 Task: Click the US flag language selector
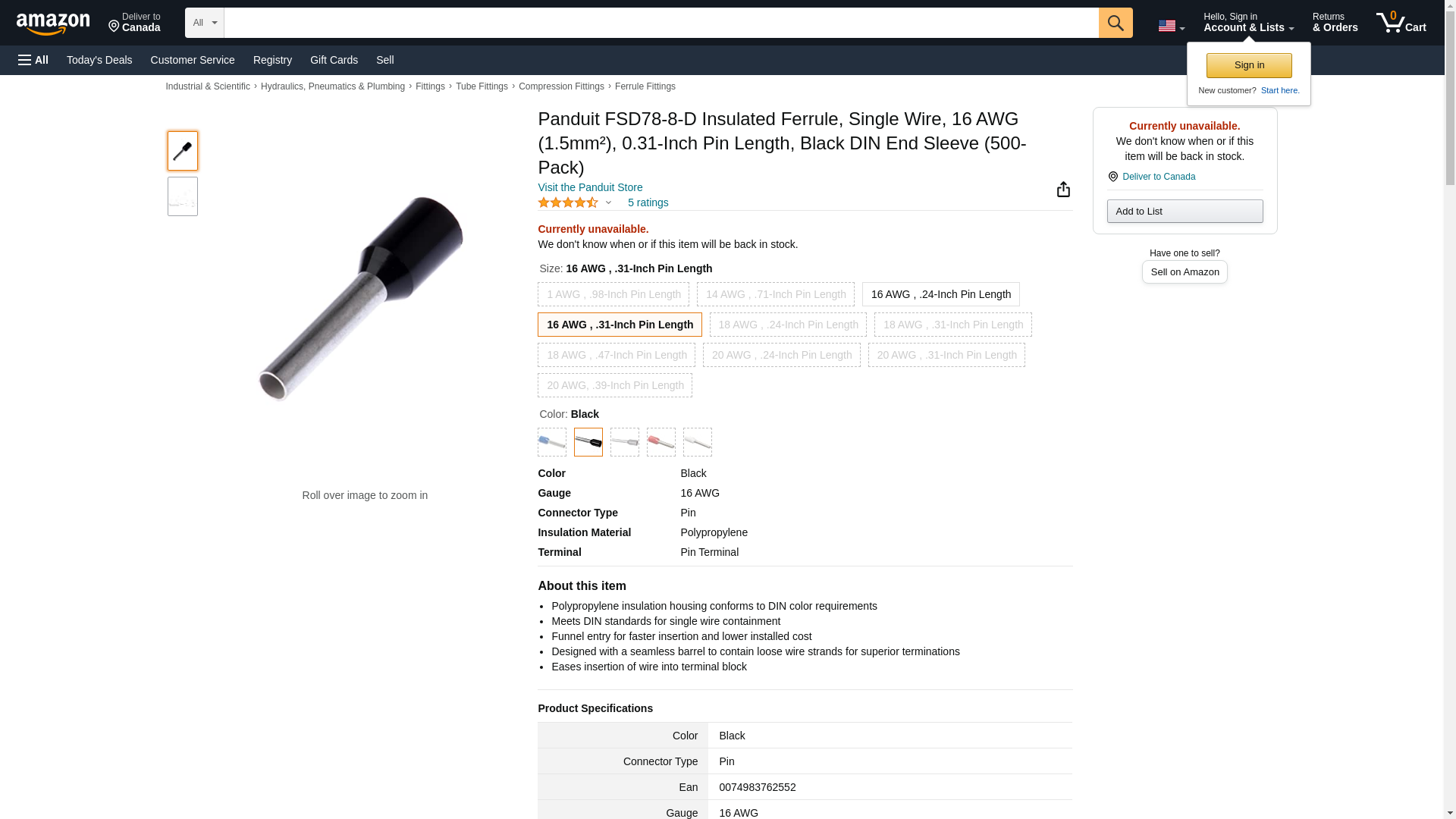tap(1171, 26)
